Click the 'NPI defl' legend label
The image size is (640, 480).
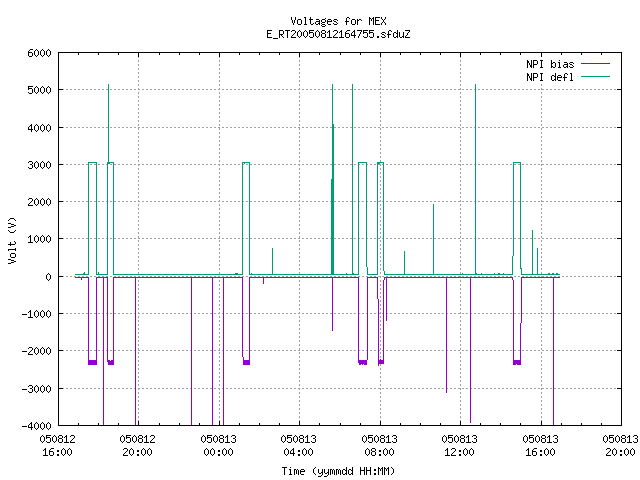click(x=550, y=77)
